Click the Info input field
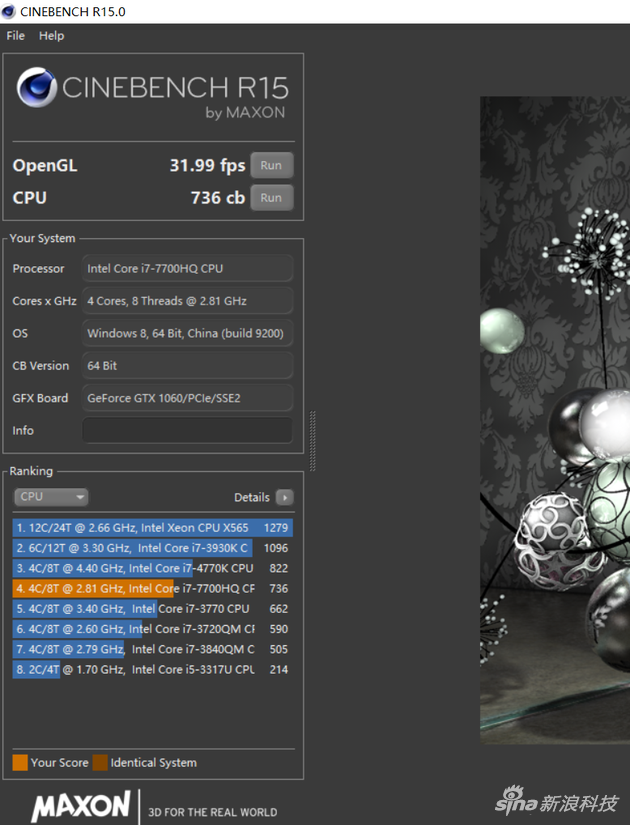 (x=187, y=430)
